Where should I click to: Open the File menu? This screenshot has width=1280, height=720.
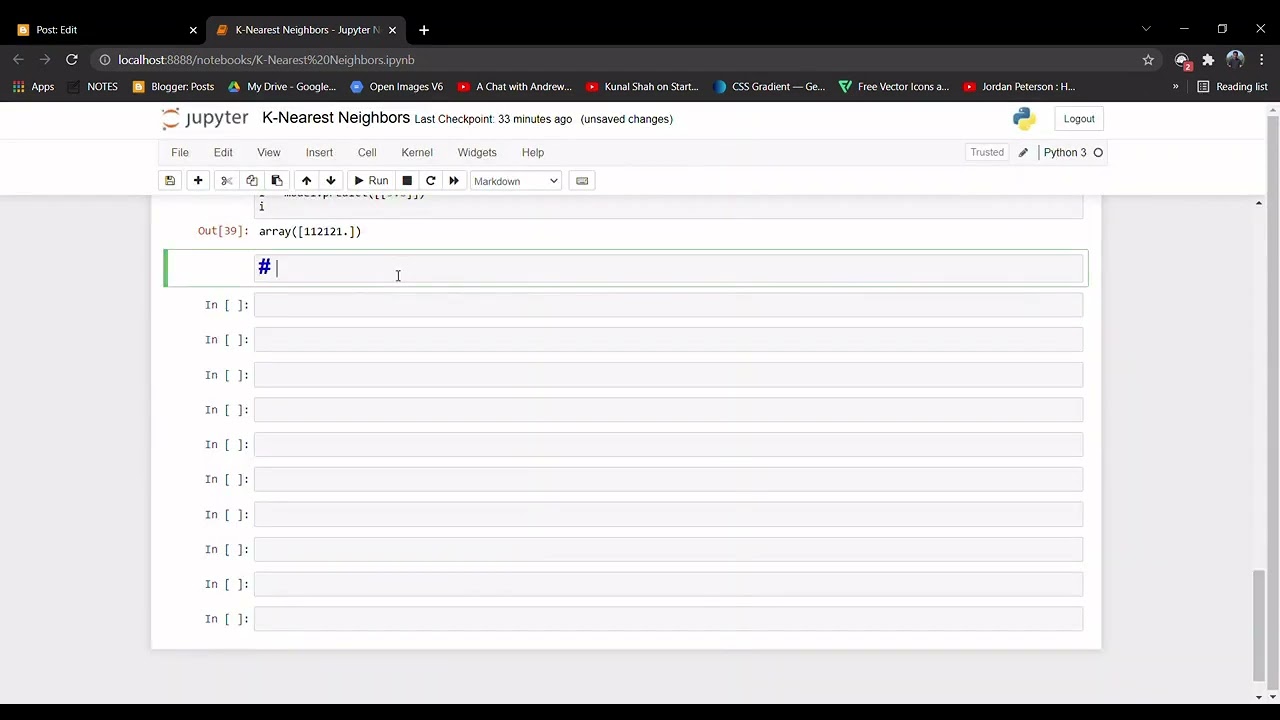click(x=180, y=152)
